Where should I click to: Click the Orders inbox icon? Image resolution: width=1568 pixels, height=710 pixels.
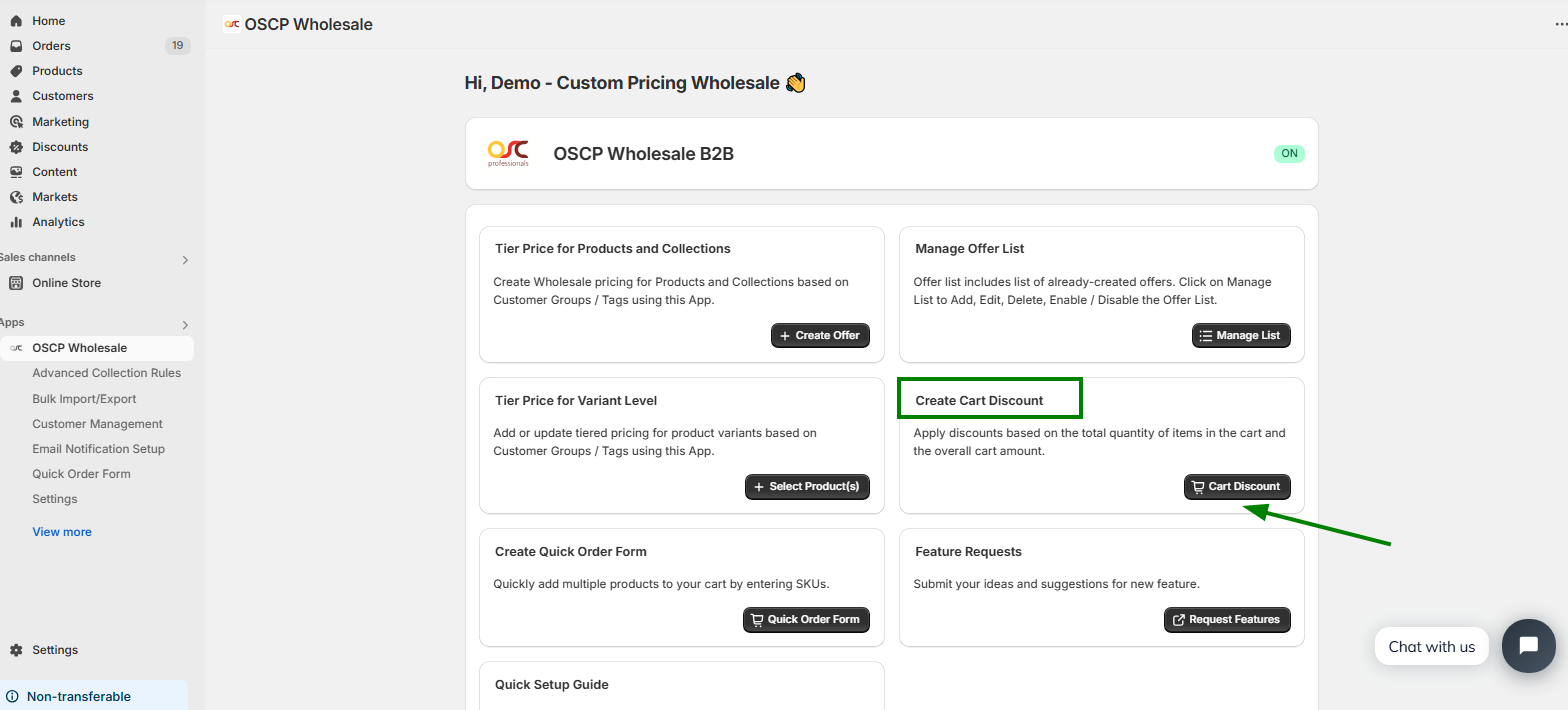click(x=16, y=46)
